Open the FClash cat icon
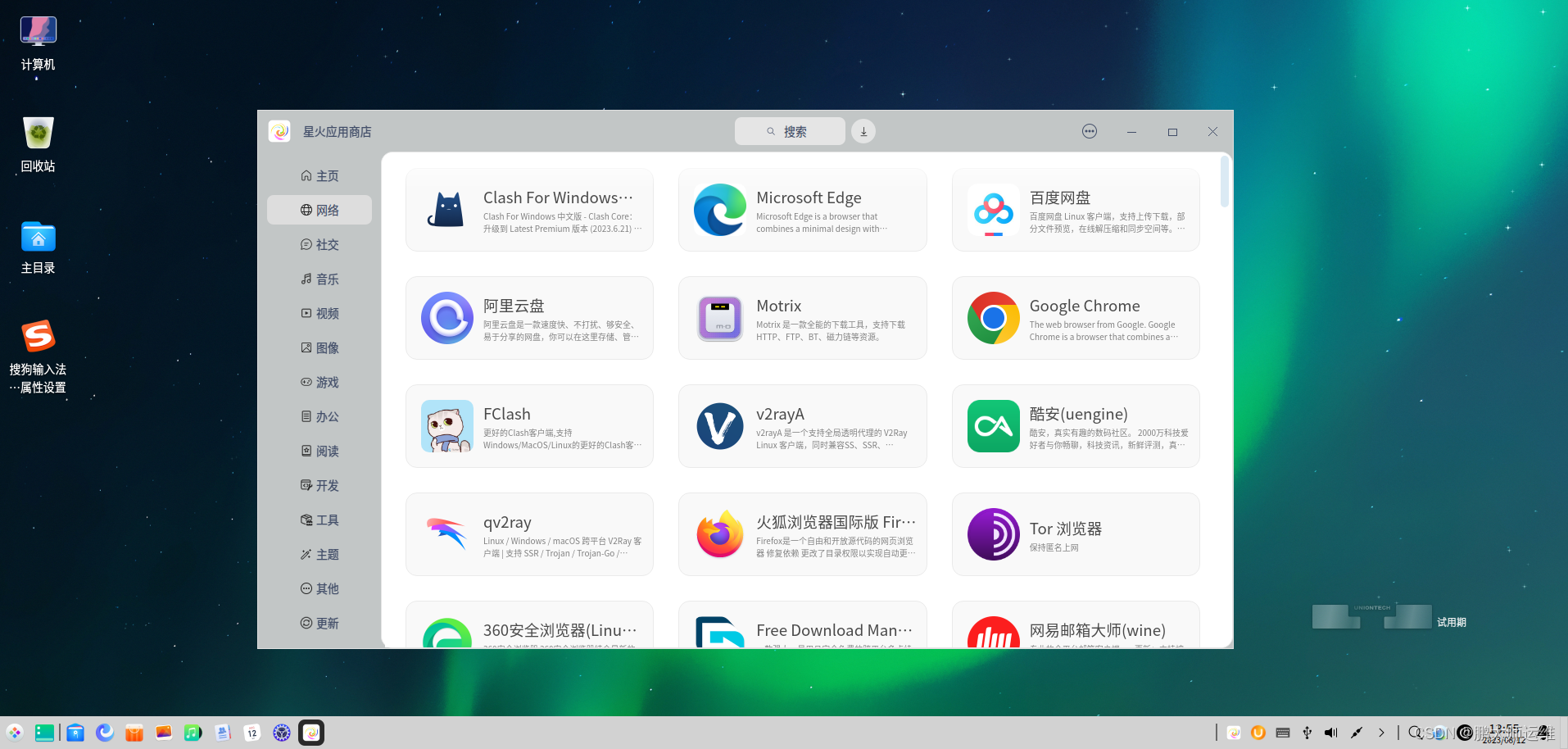Image resolution: width=1568 pixels, height=749 pixels. click(447, 426)
